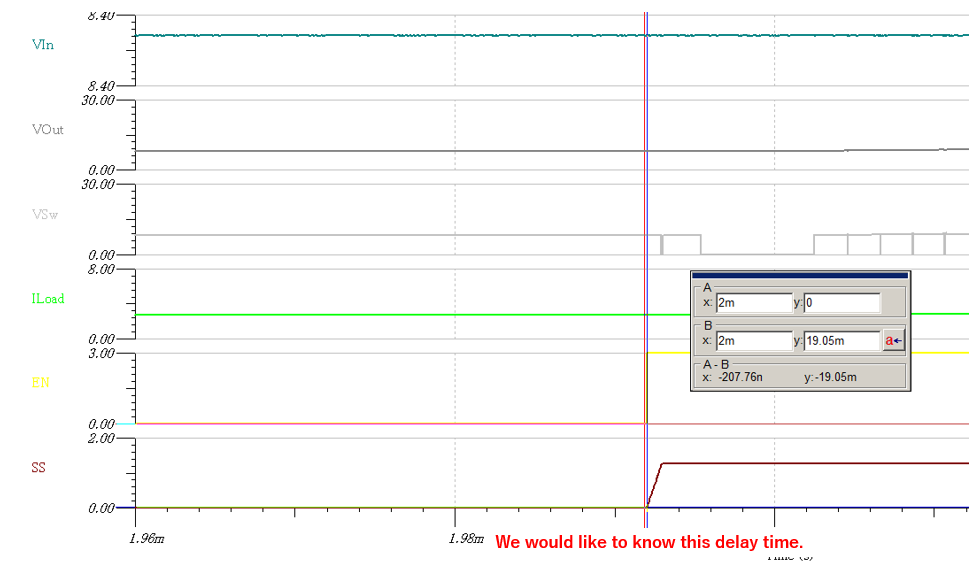Select the VSw trace label
969x570 pixels.
[45, 215]
